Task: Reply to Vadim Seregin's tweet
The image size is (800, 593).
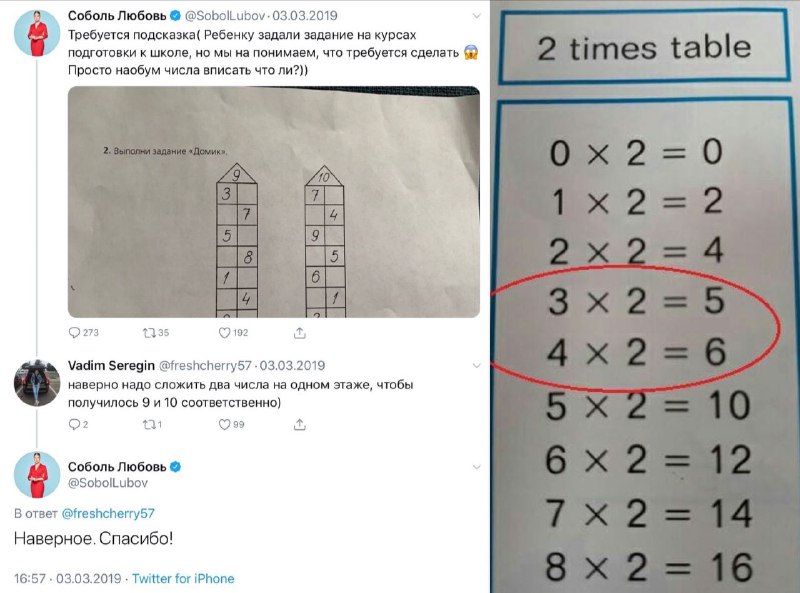Action: (74, 424)
